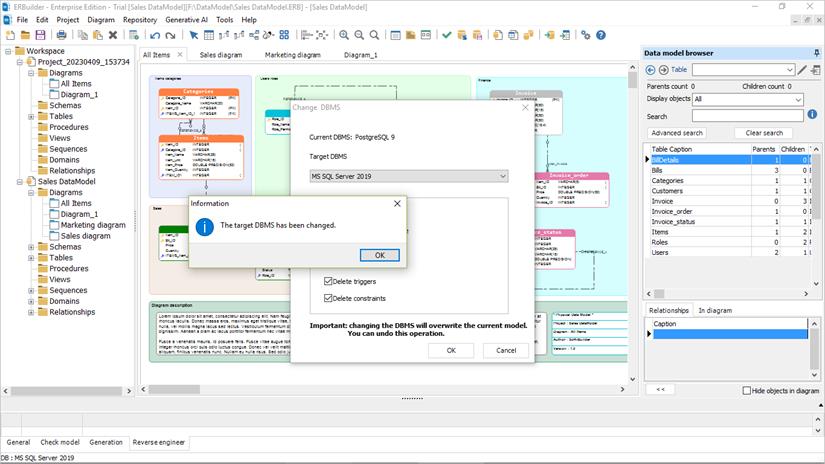
Task: Open the File menu
Action: pos(22,19)
